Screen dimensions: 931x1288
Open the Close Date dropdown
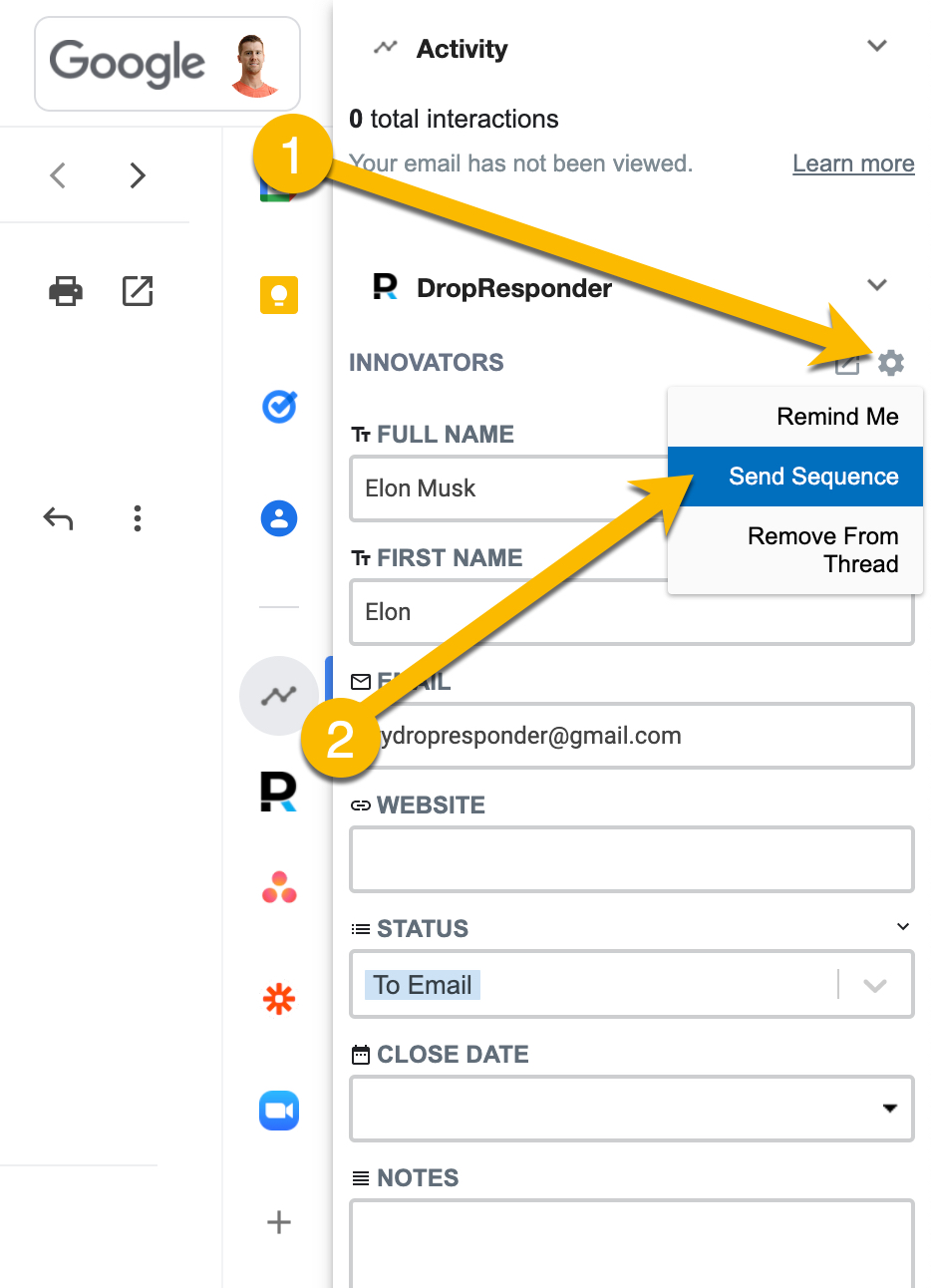(632, 1109)
